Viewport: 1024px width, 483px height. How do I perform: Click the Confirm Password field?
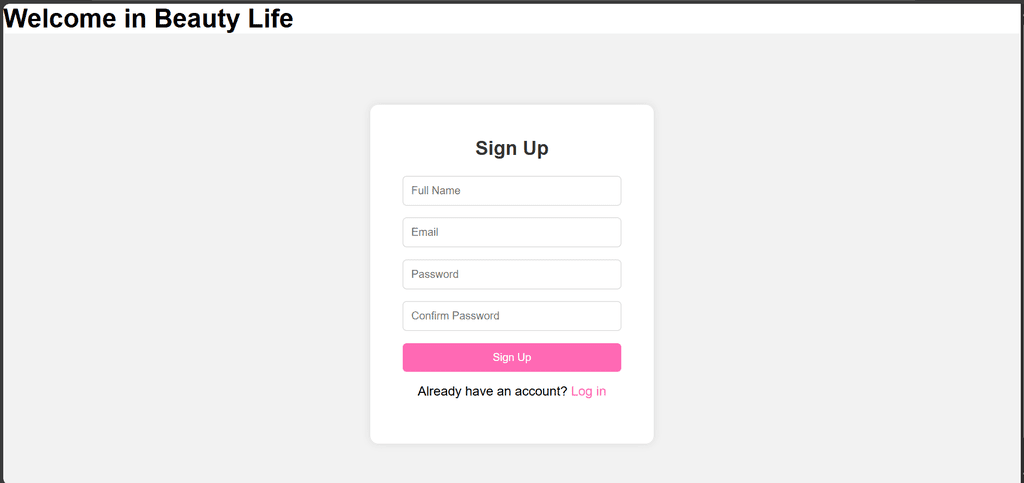coord(511,316)
